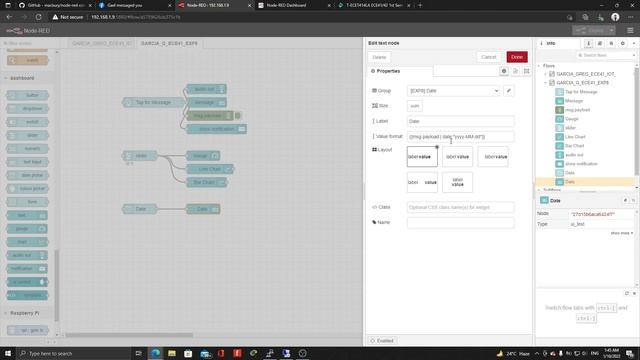Click show more under Date node info

point(622,233)
